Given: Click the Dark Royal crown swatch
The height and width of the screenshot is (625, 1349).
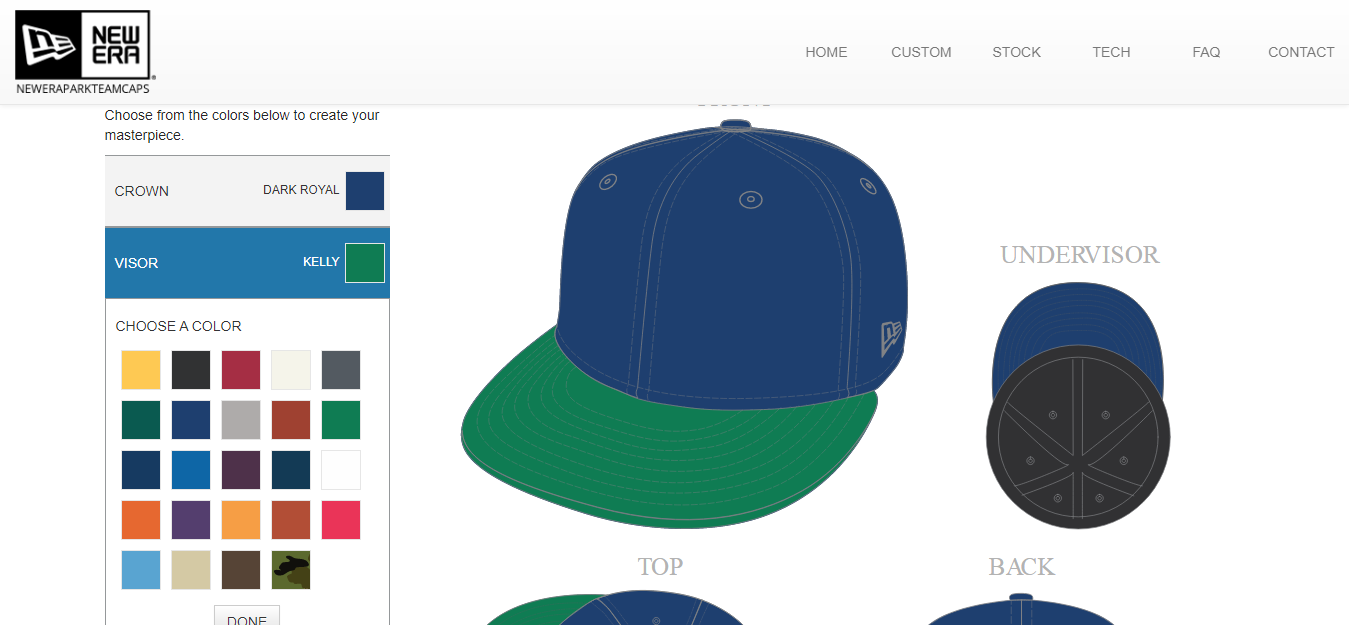Looking at the screenshot, I should click(365, 191).
